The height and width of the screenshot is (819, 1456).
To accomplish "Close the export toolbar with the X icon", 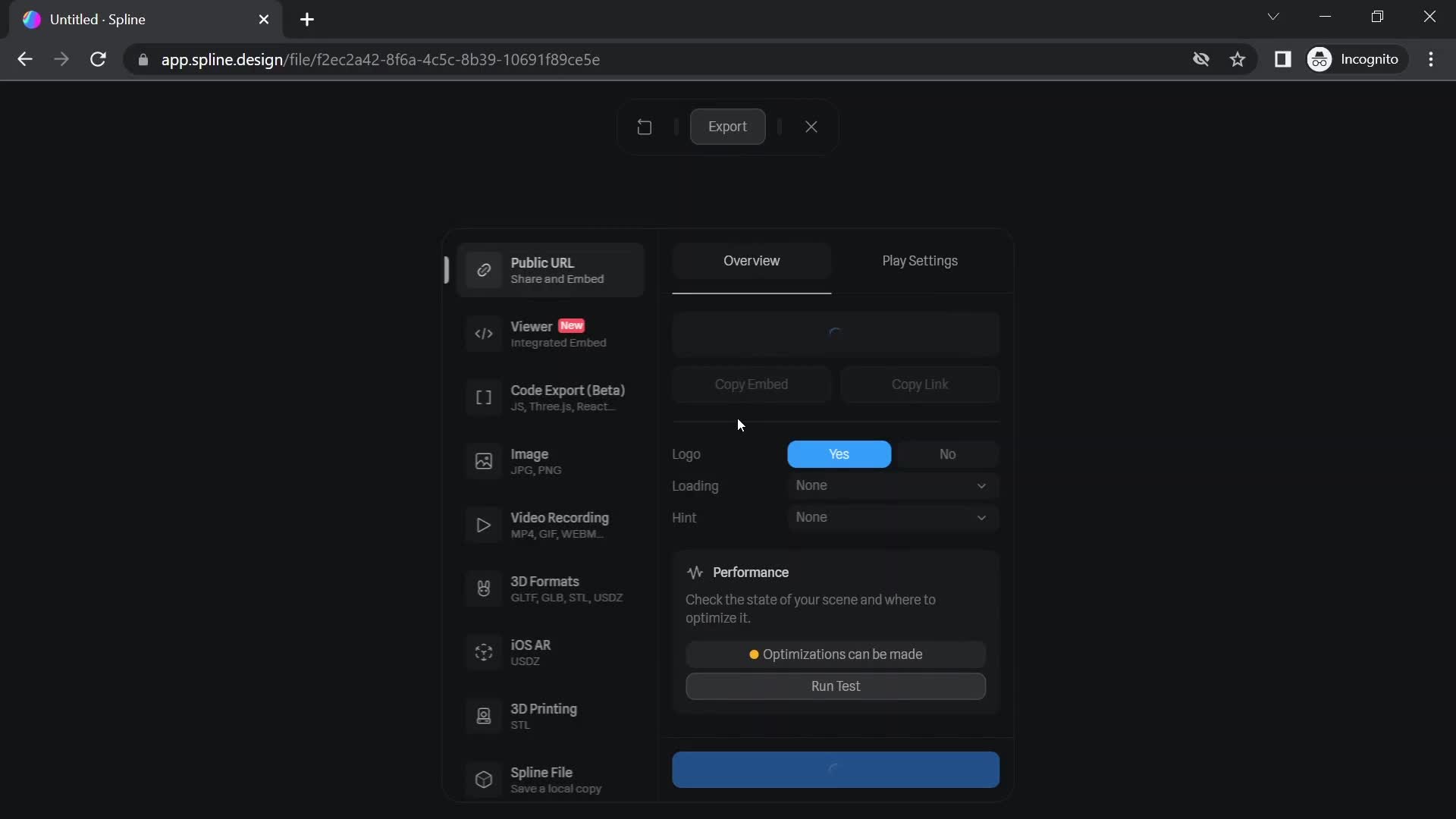I will (811, 127).
